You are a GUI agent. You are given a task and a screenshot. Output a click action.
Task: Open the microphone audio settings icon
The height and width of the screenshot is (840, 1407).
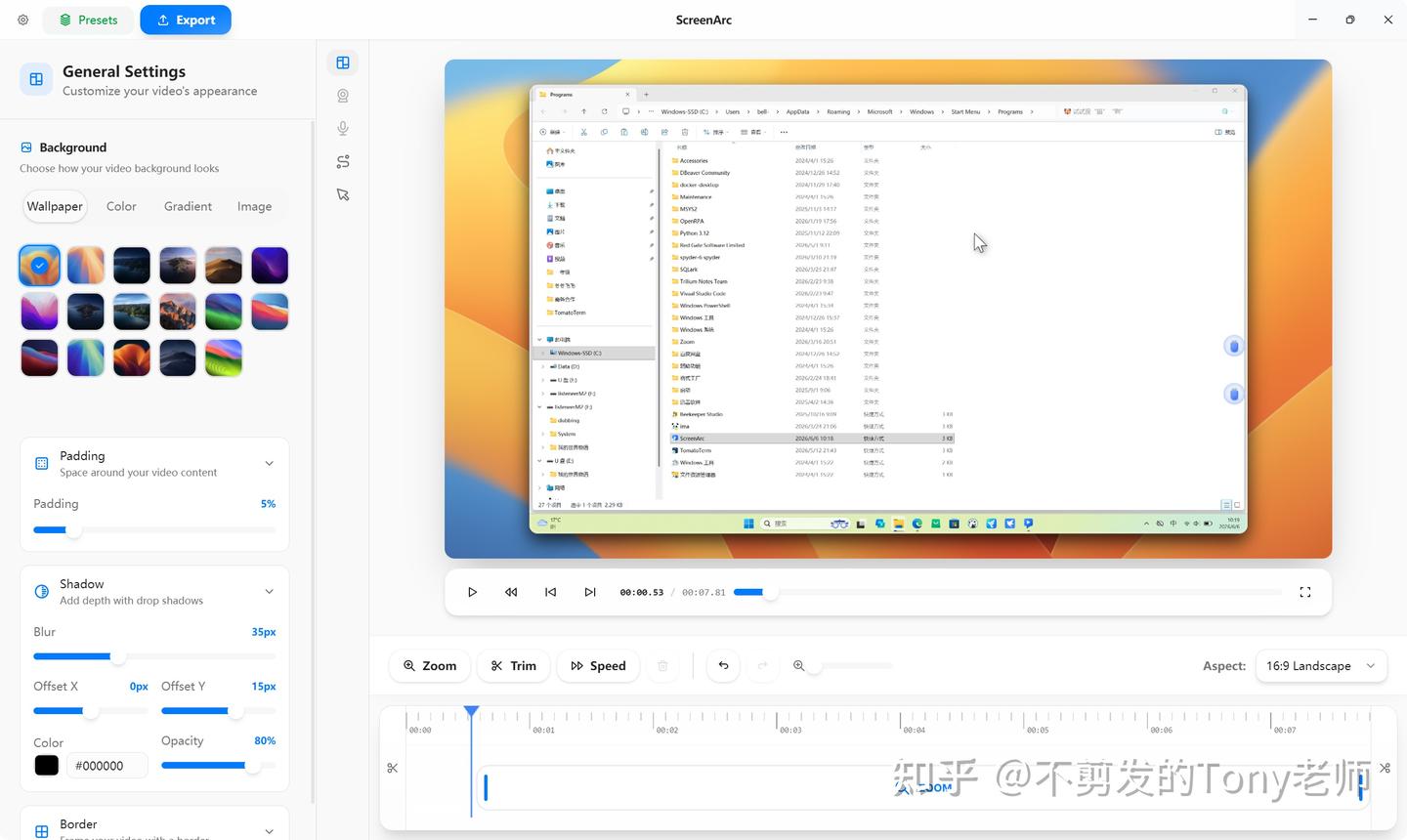coord(343,128)
